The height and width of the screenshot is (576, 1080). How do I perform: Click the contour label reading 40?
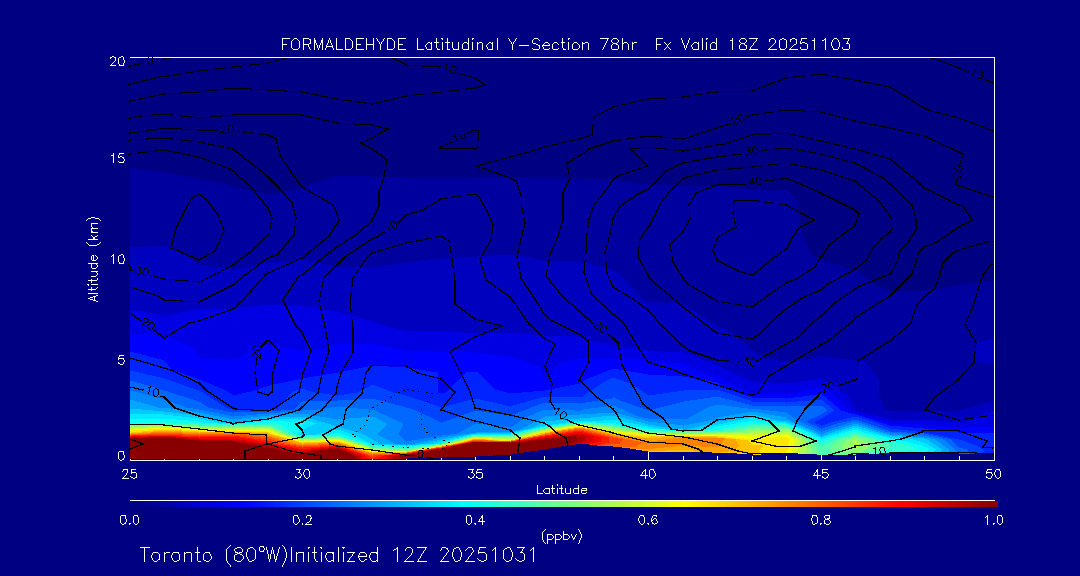(756, 181)
